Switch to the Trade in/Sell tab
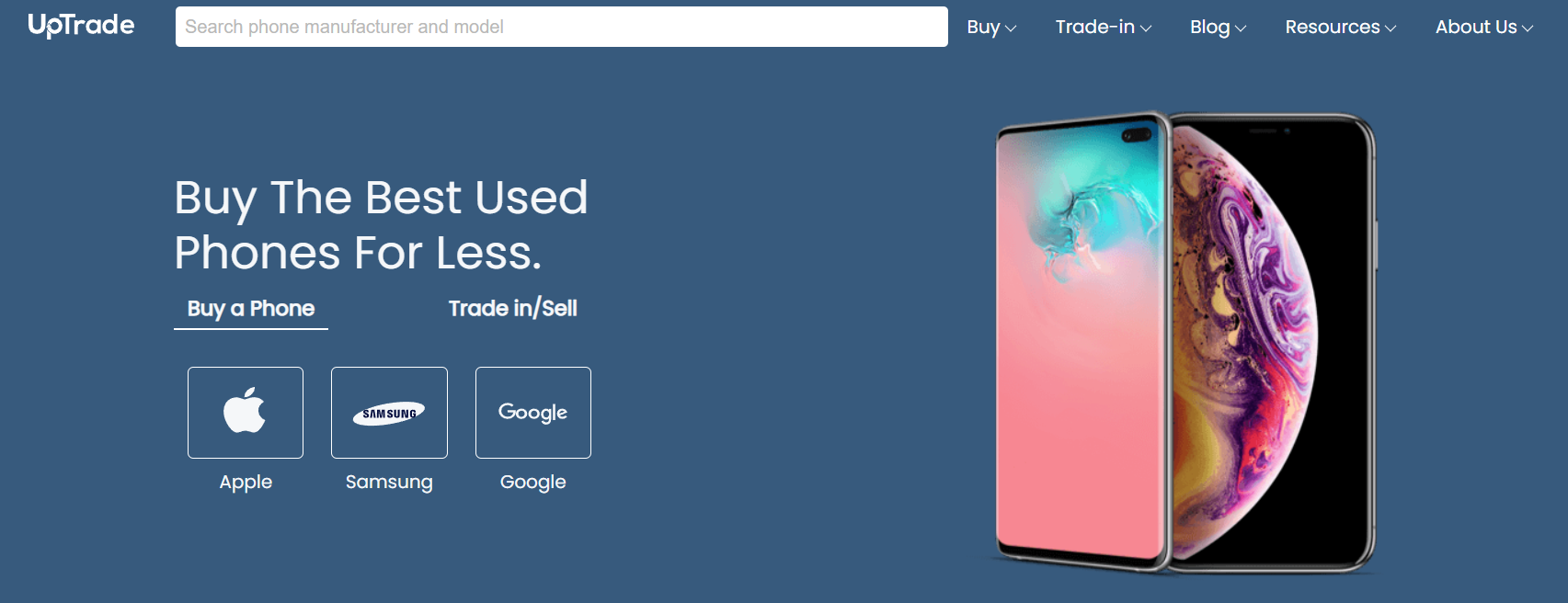The image size is (1568, 603). [x=513, y=309]
